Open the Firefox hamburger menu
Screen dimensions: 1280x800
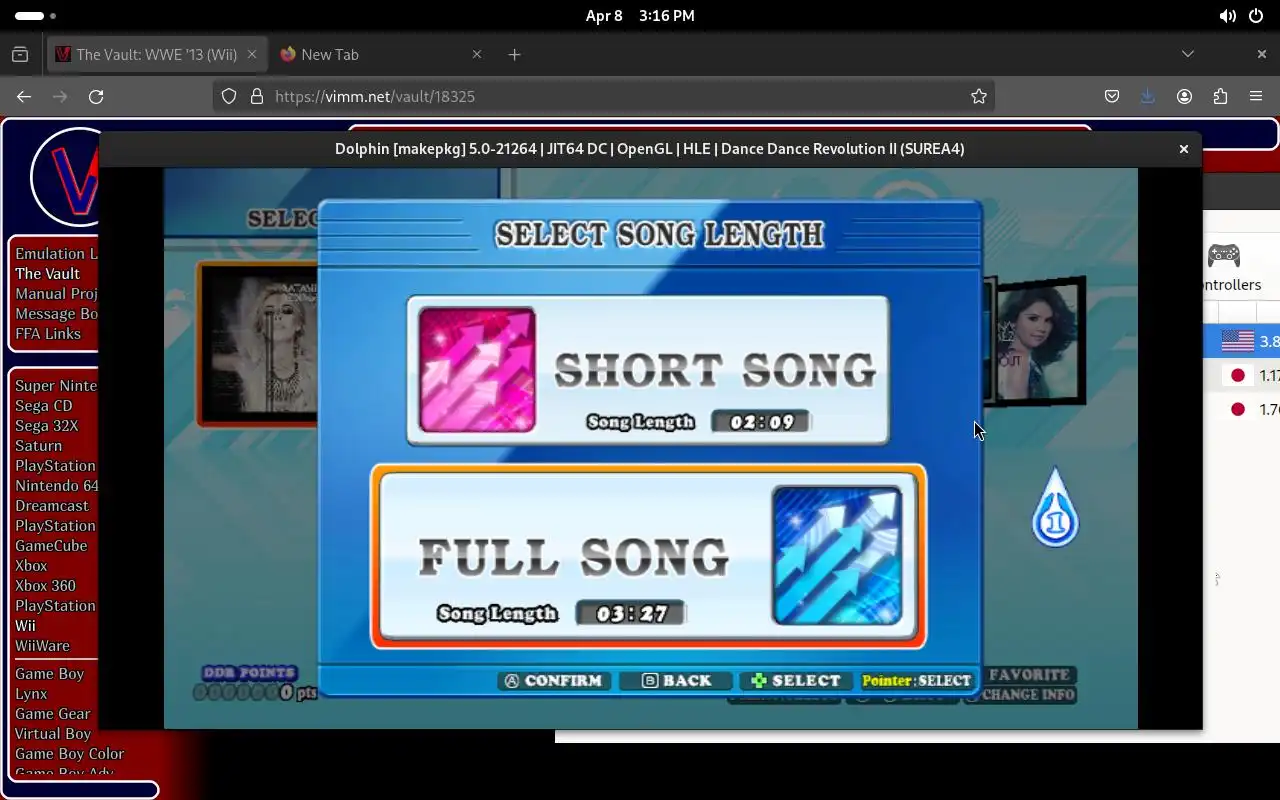1256,96
